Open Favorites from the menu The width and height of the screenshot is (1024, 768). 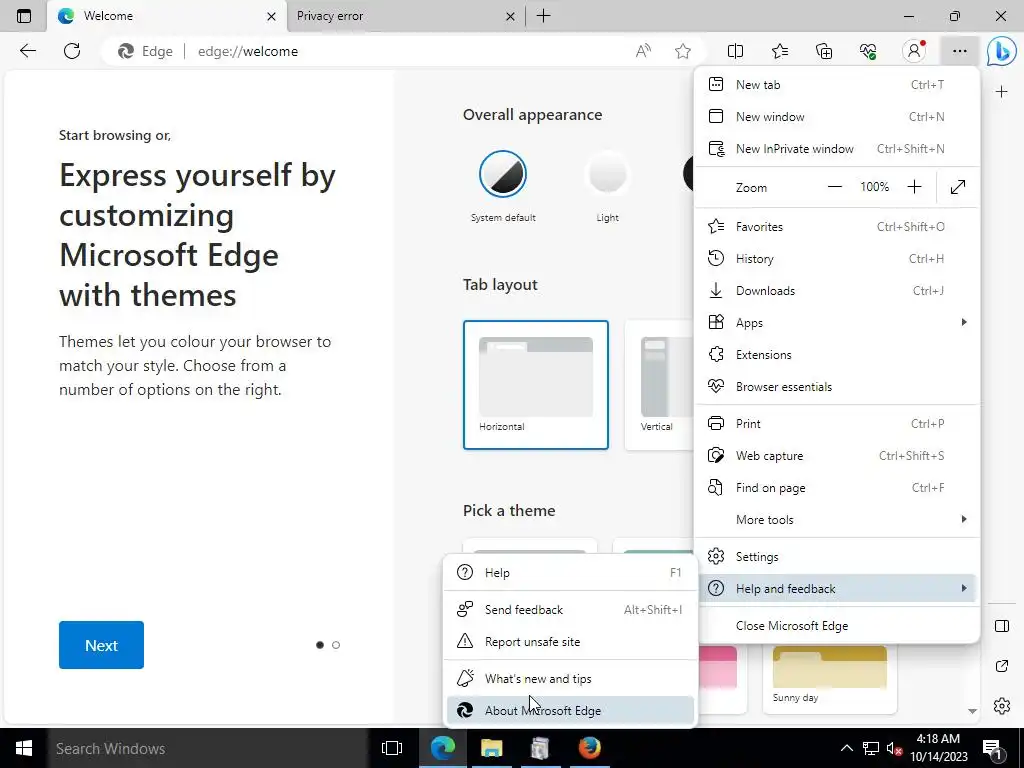[837, 227]
